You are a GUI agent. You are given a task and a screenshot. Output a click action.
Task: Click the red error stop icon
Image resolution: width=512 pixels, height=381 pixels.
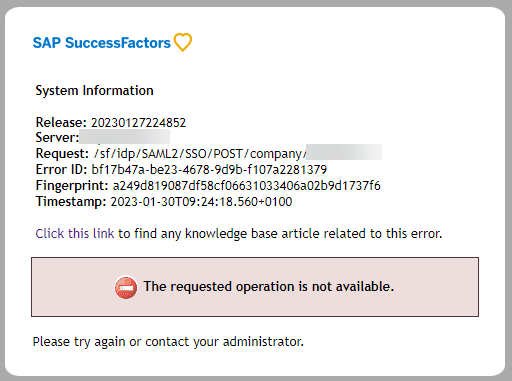126,287
